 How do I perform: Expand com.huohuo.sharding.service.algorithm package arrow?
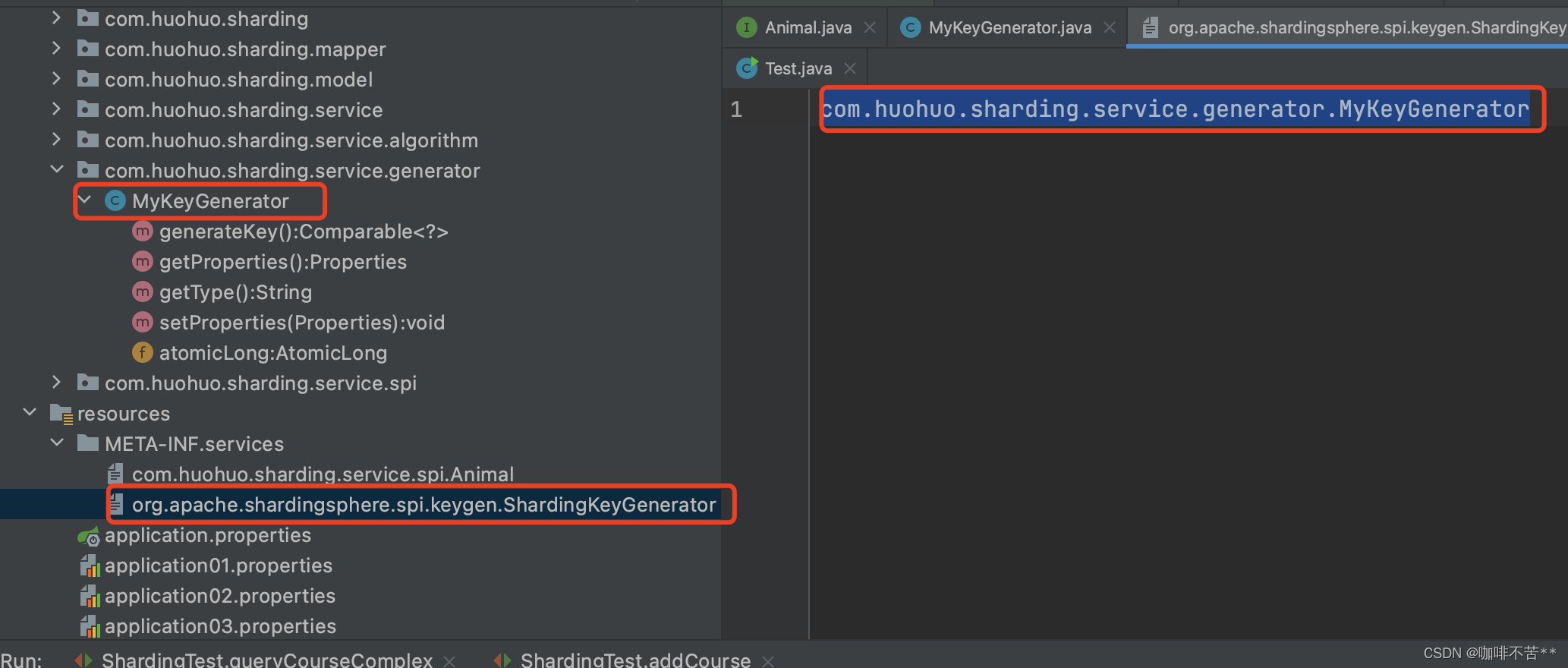[56, 139]
